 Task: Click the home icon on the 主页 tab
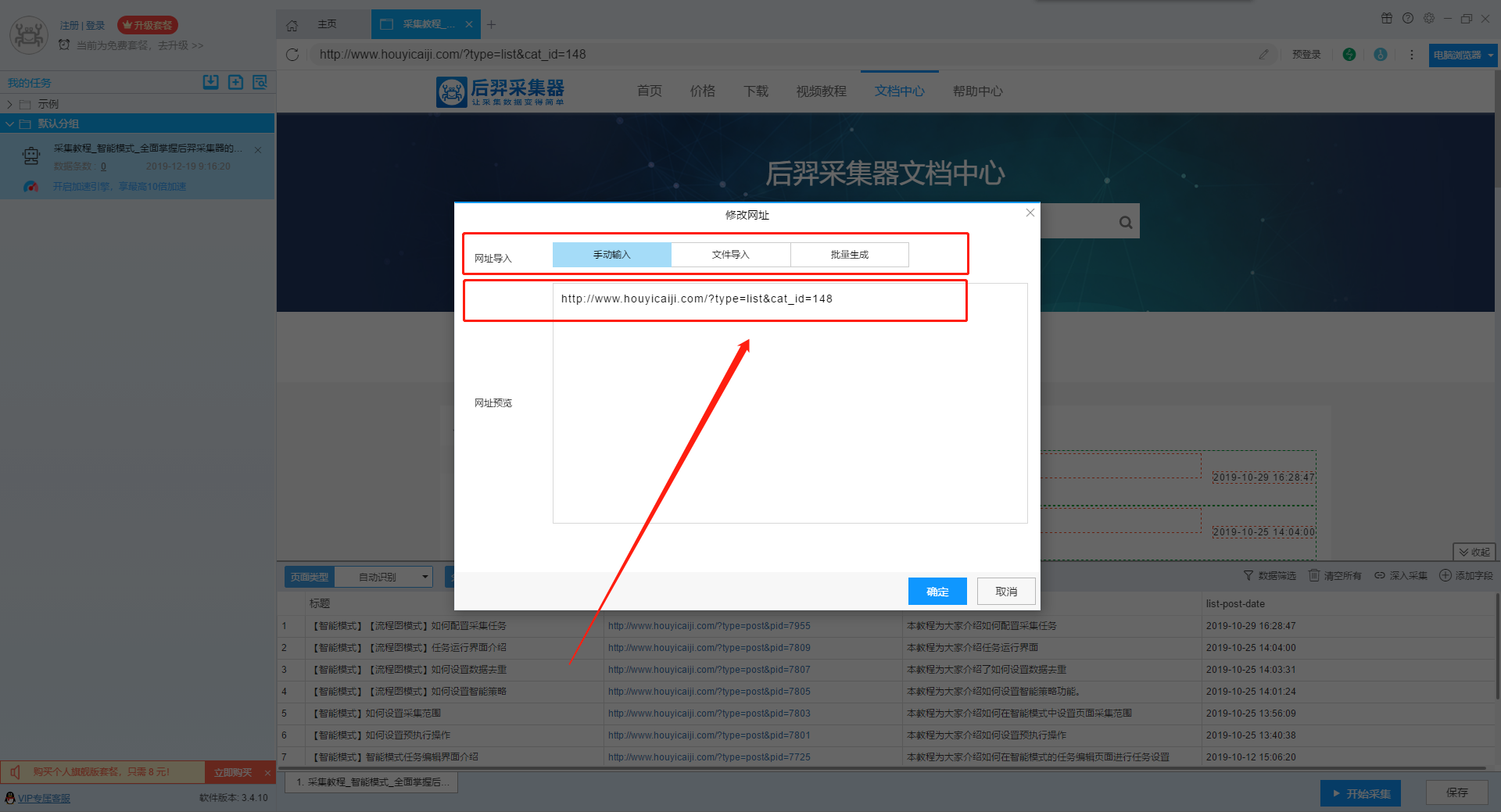click(292, 25)
